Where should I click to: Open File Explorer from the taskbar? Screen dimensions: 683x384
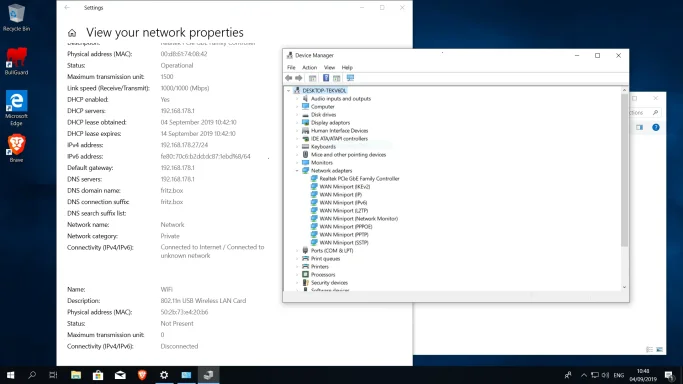[76, 375]
